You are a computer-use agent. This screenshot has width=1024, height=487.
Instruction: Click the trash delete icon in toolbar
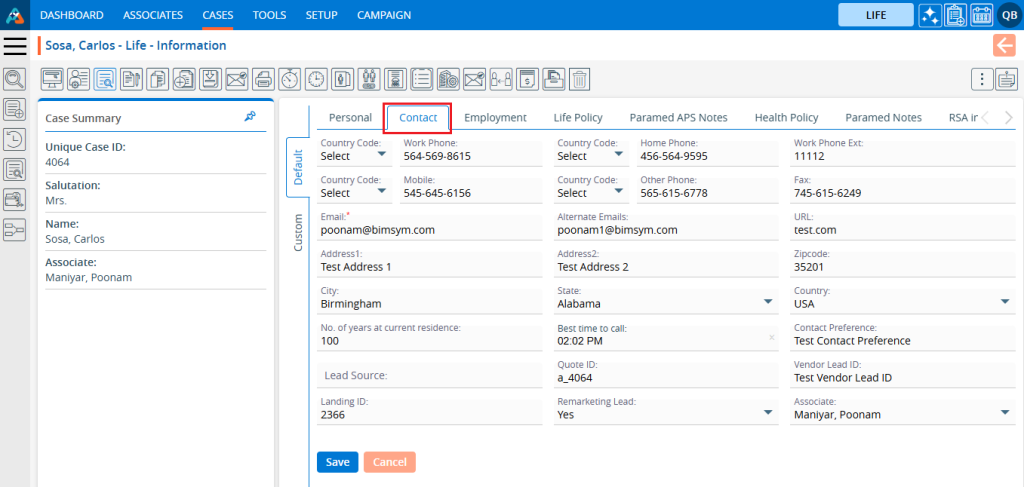pos(579,79)
